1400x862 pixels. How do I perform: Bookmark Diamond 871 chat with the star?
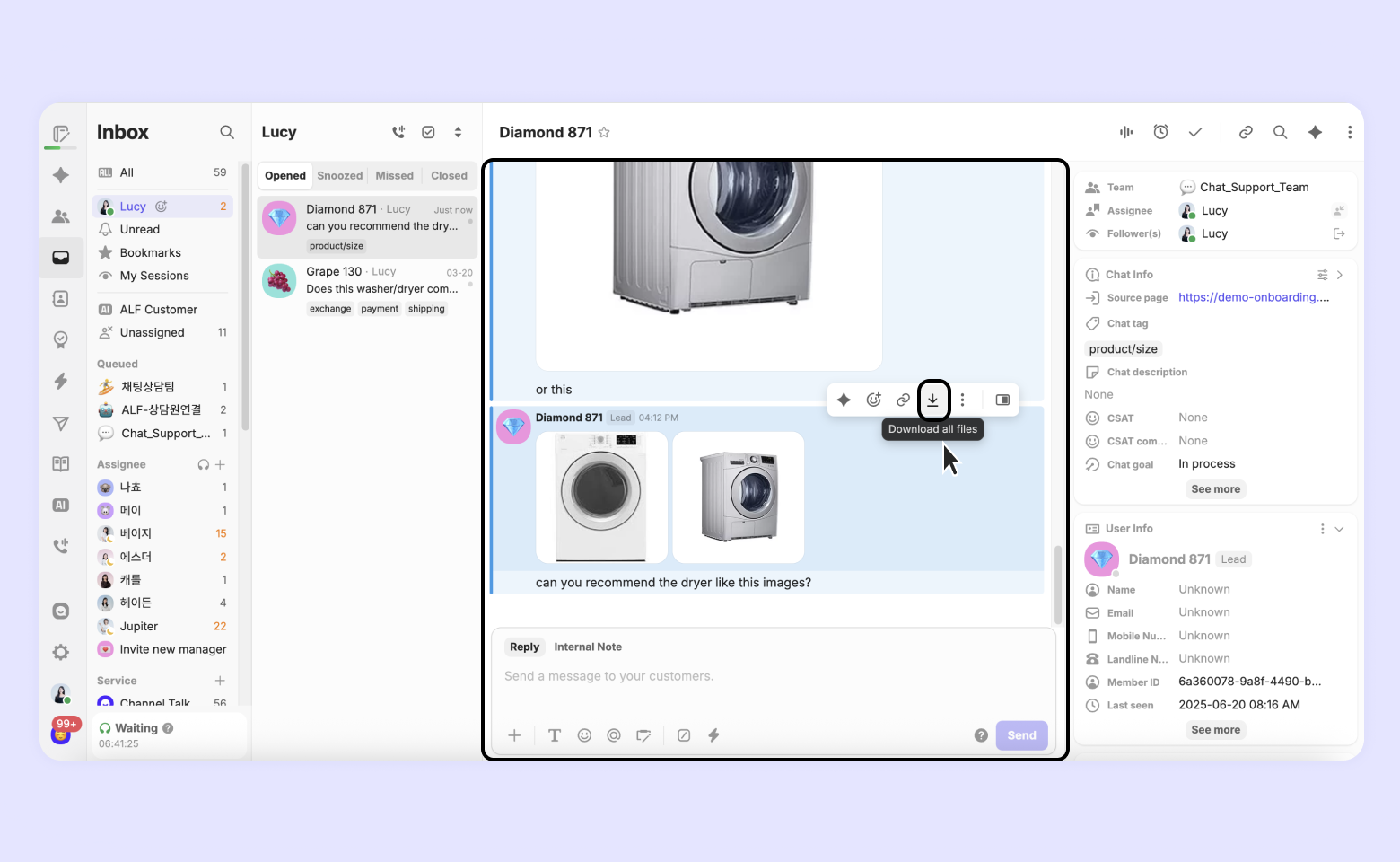tap(604, 132)
